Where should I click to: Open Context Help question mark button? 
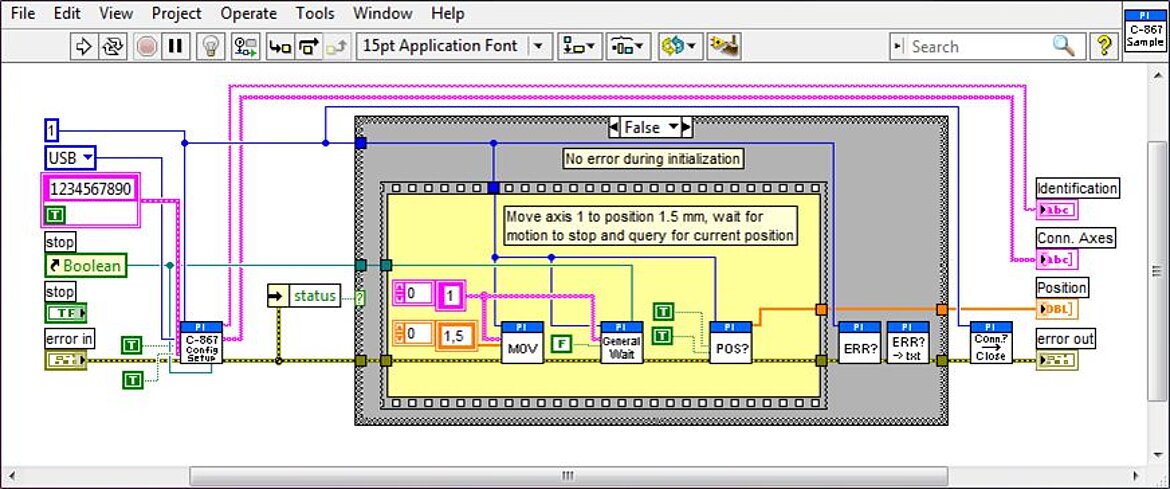1102,46
